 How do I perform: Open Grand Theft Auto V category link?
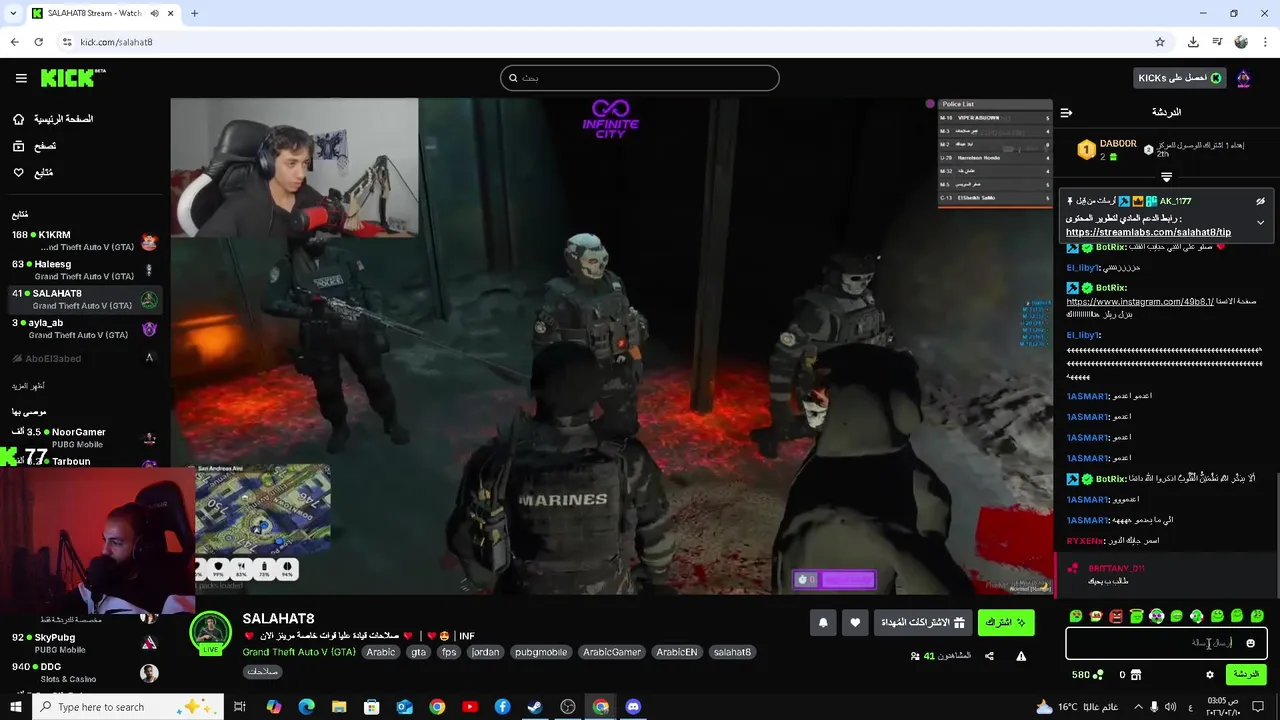pyautogui.click(x=299, y=652)
